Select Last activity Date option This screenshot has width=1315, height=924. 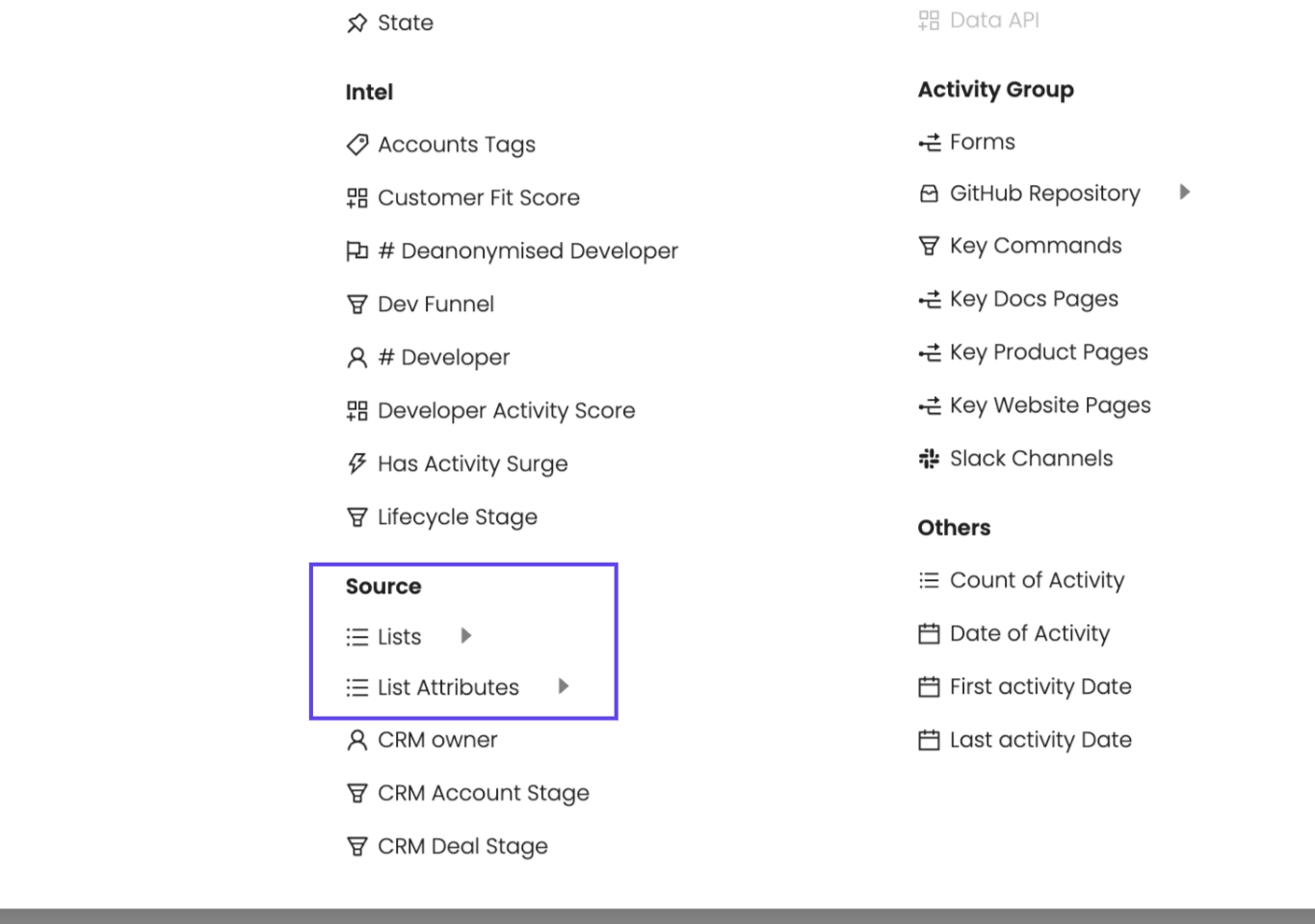point(1040,740)
